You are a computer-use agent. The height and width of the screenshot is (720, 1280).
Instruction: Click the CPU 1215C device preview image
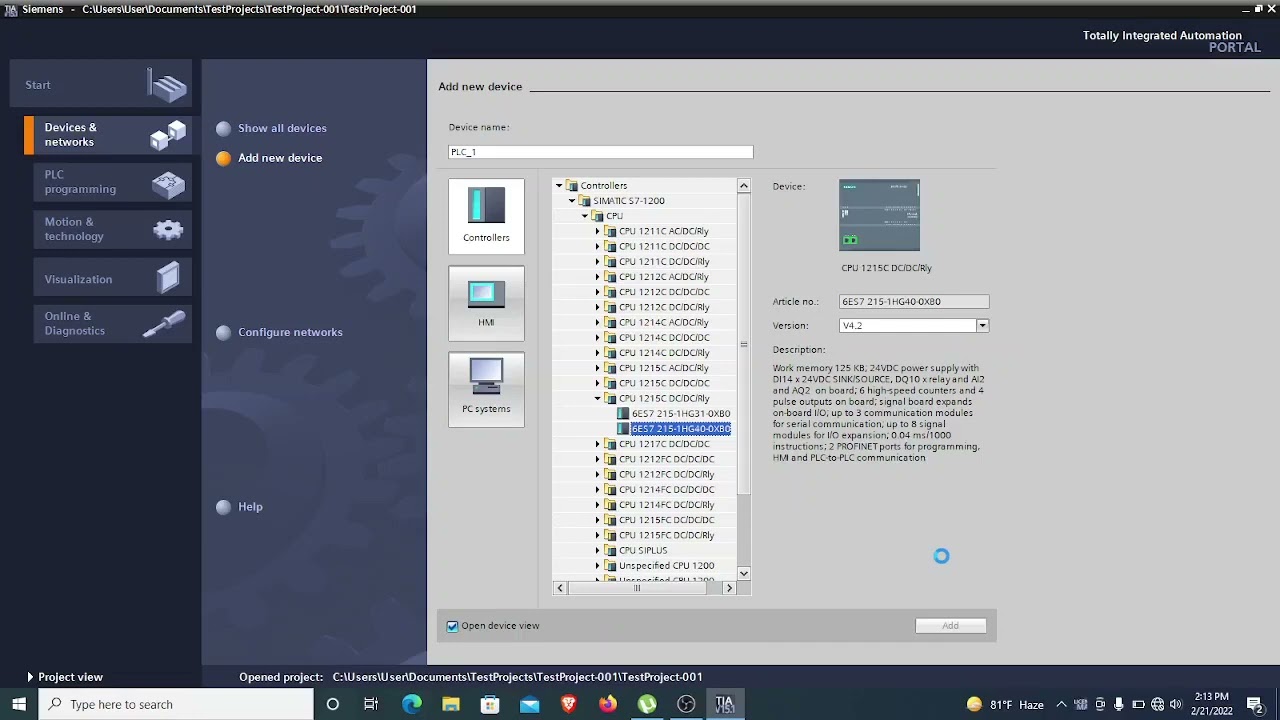click(x=879, y=215)
